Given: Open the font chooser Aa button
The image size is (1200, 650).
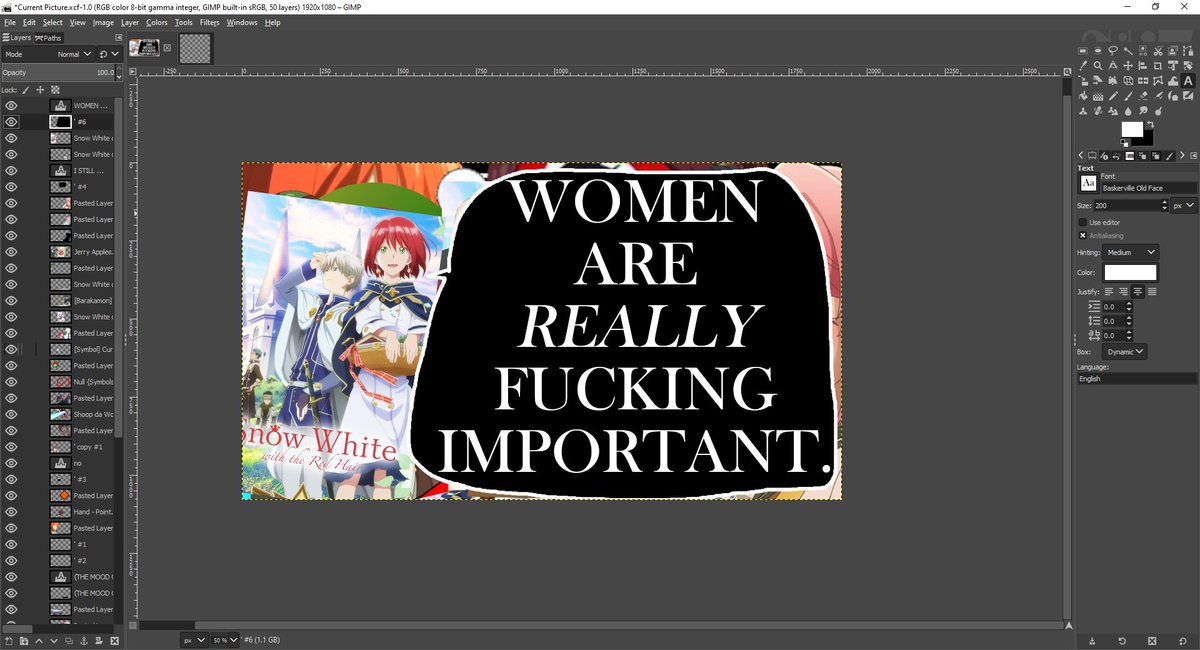Looking at the screenshot, I should coord(1087,184).
